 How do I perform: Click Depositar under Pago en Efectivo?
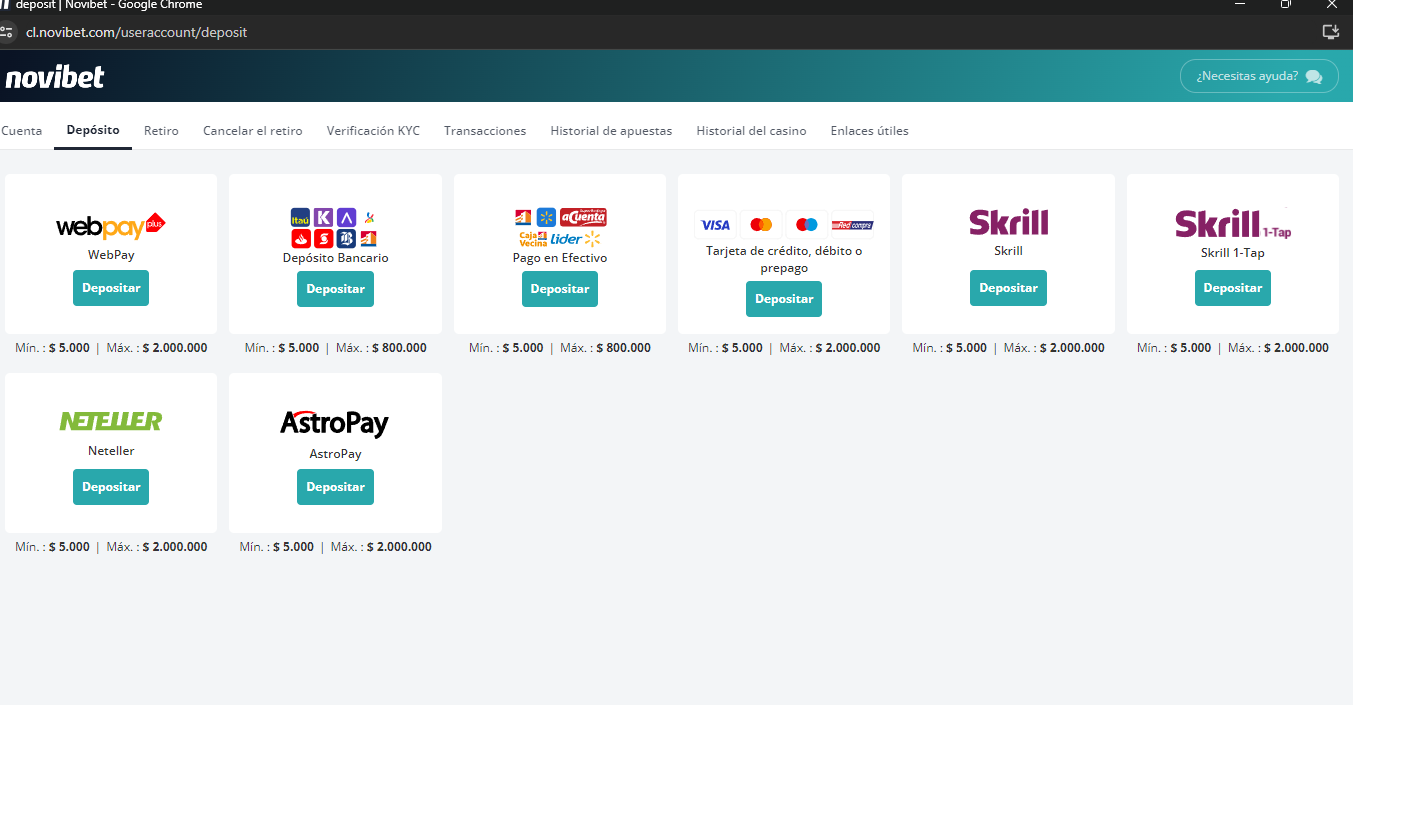point(560,289)
